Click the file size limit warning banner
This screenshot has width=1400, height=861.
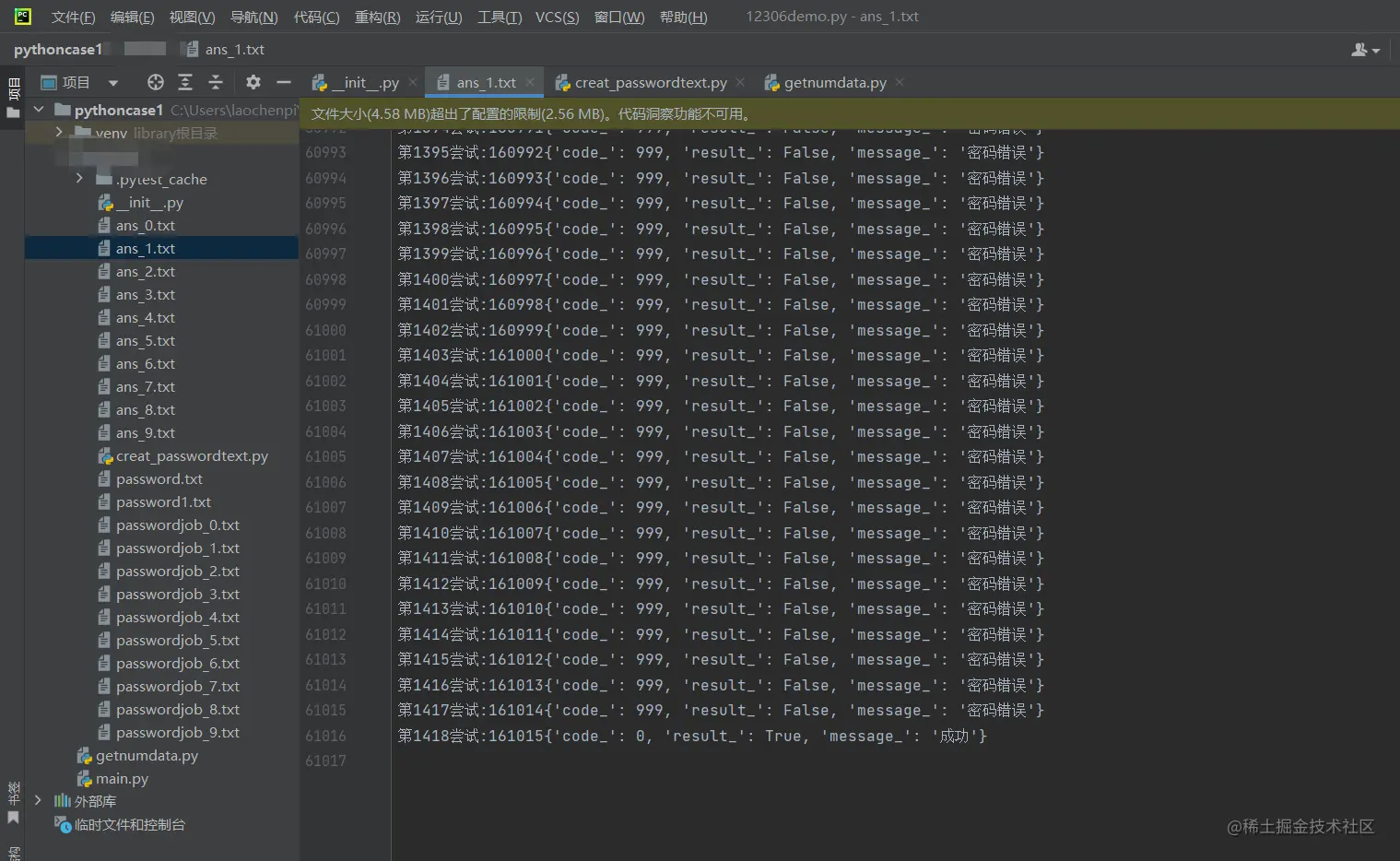pos(850,114)
